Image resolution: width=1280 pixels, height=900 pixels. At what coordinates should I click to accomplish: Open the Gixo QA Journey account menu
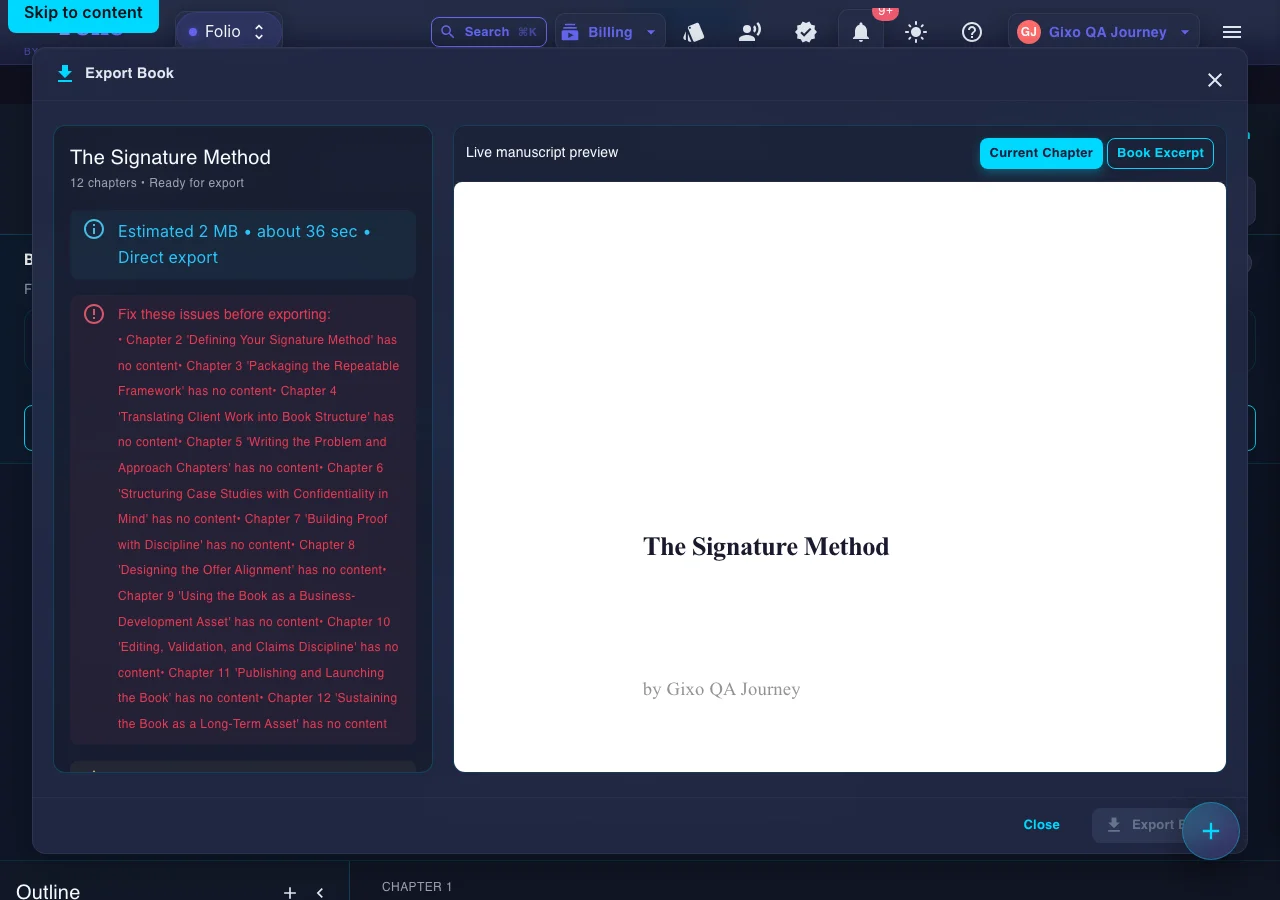[1104, 32]
